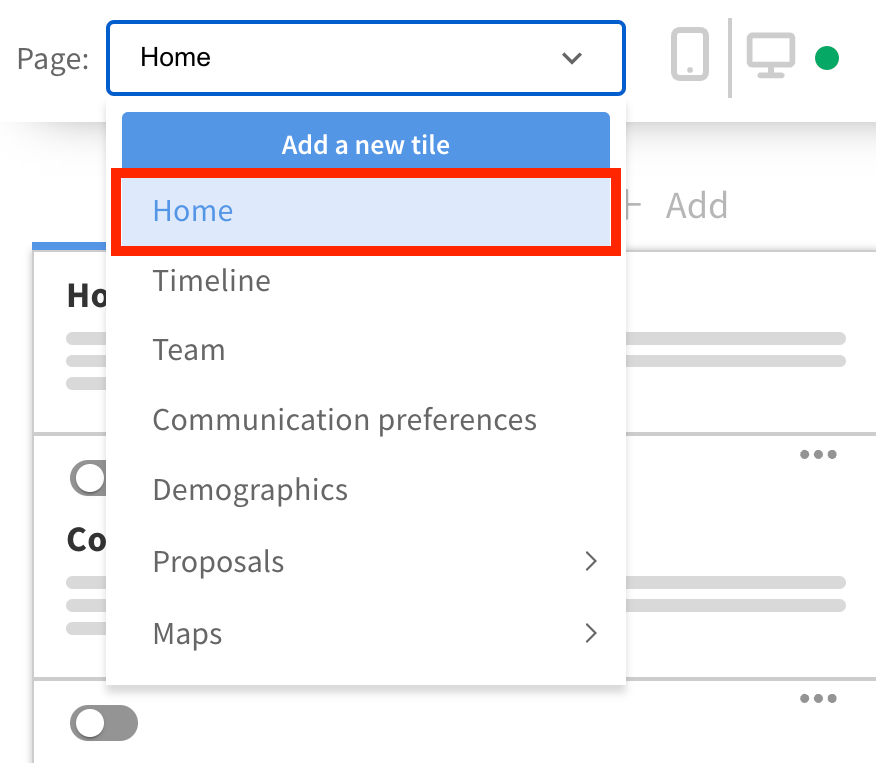The width and height of the screenshot is (876, 763).
Task: Click the chevron arrow in Page selector
Action: [572, 58]
